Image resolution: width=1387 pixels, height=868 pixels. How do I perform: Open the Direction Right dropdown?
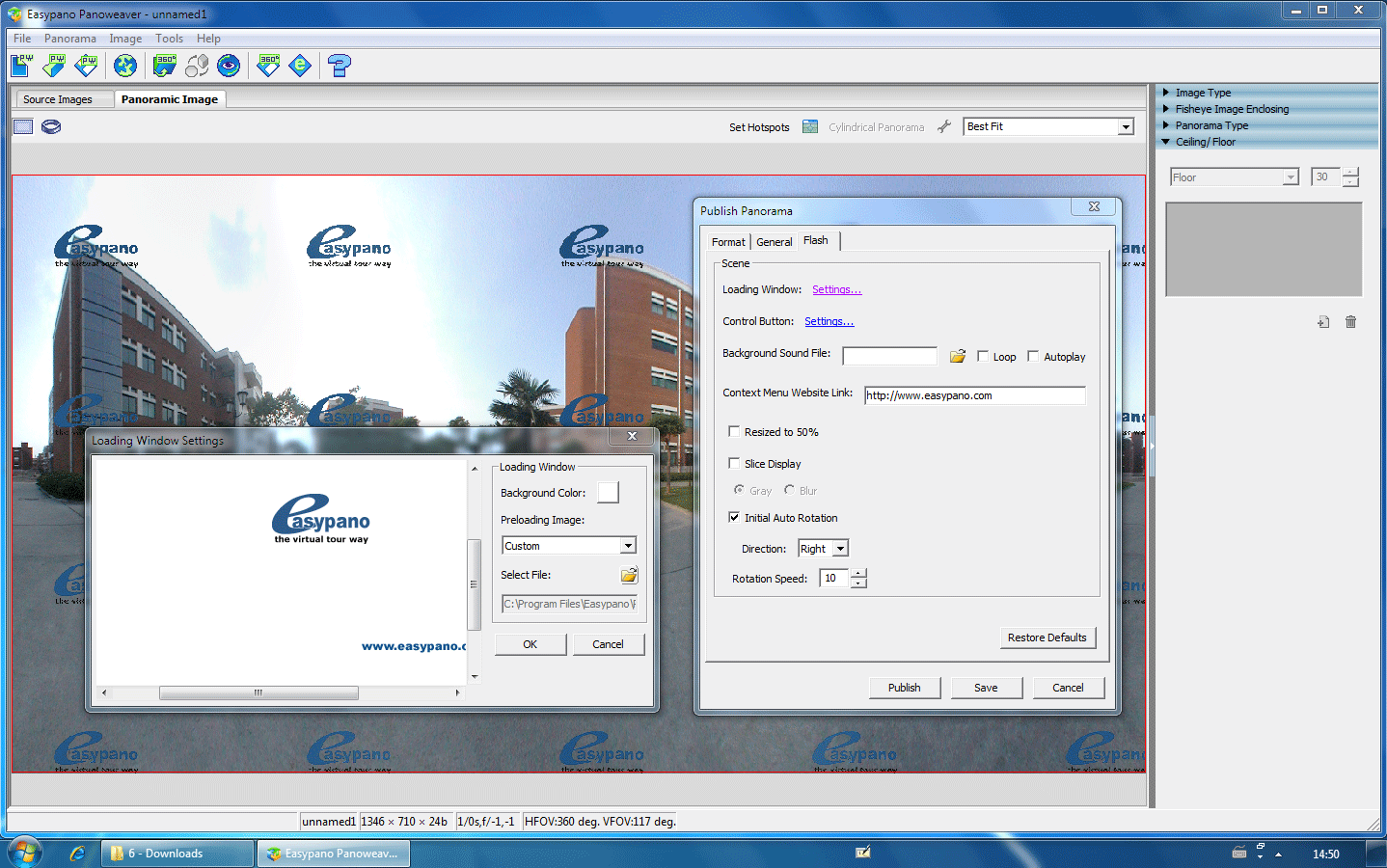pyautogui.click(x=840, y=549)
